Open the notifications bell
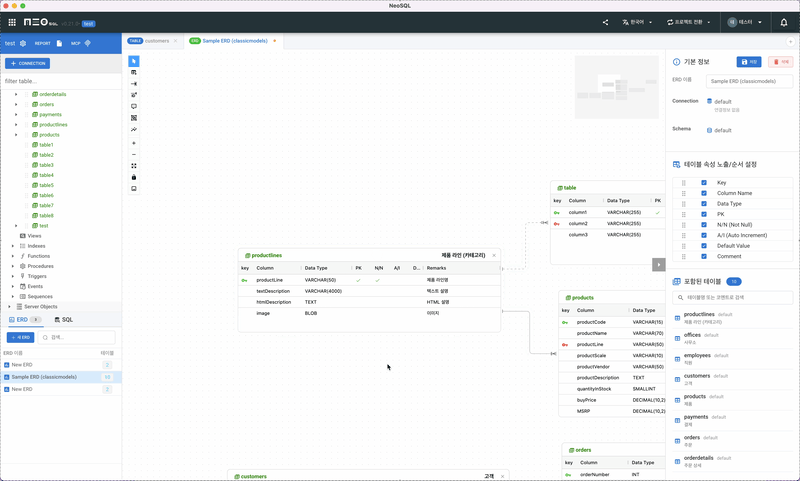 (783, 22)
